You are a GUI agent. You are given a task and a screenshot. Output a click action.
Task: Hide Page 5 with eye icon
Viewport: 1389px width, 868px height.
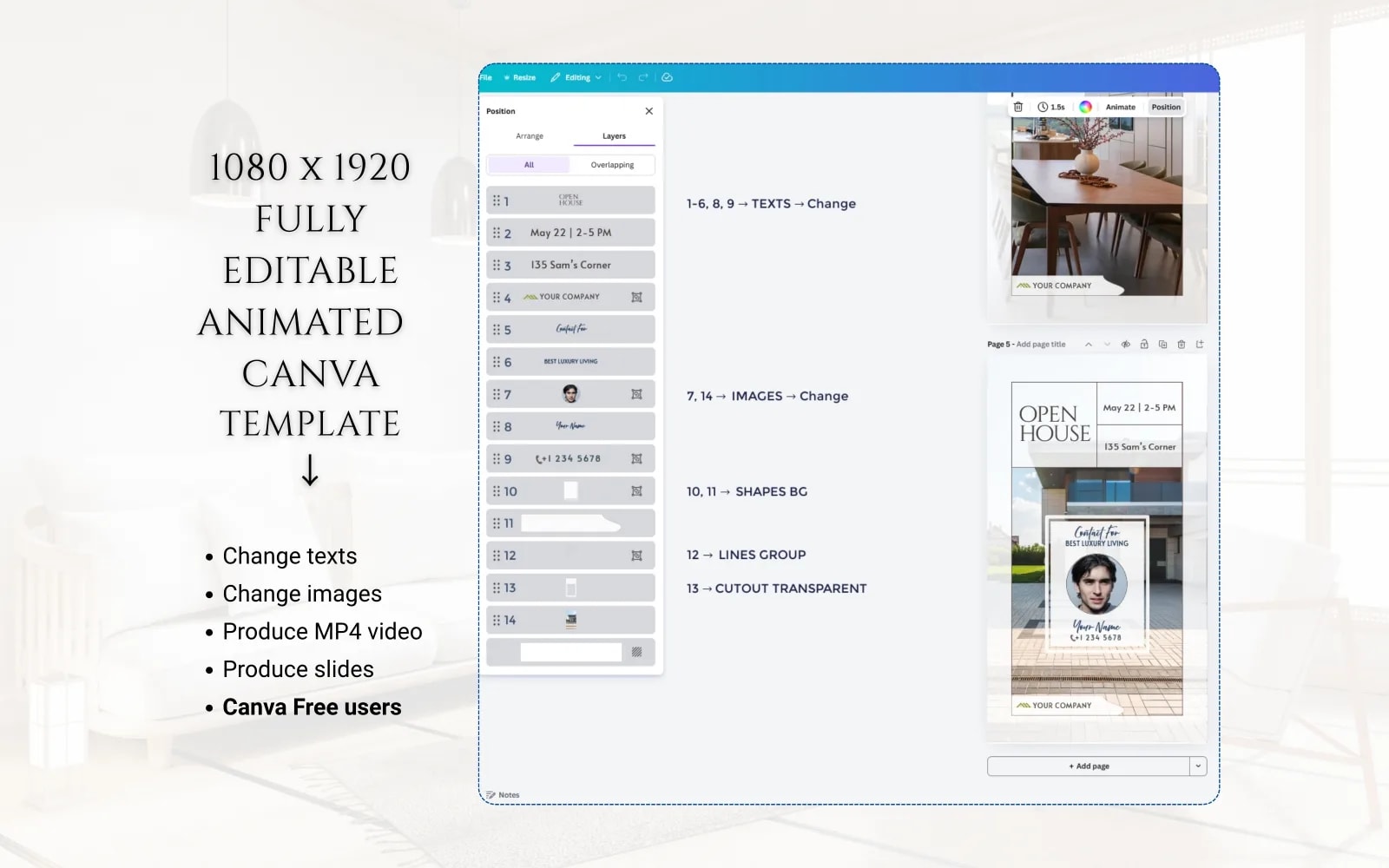pyautogui.click(x=1126, y=345)
